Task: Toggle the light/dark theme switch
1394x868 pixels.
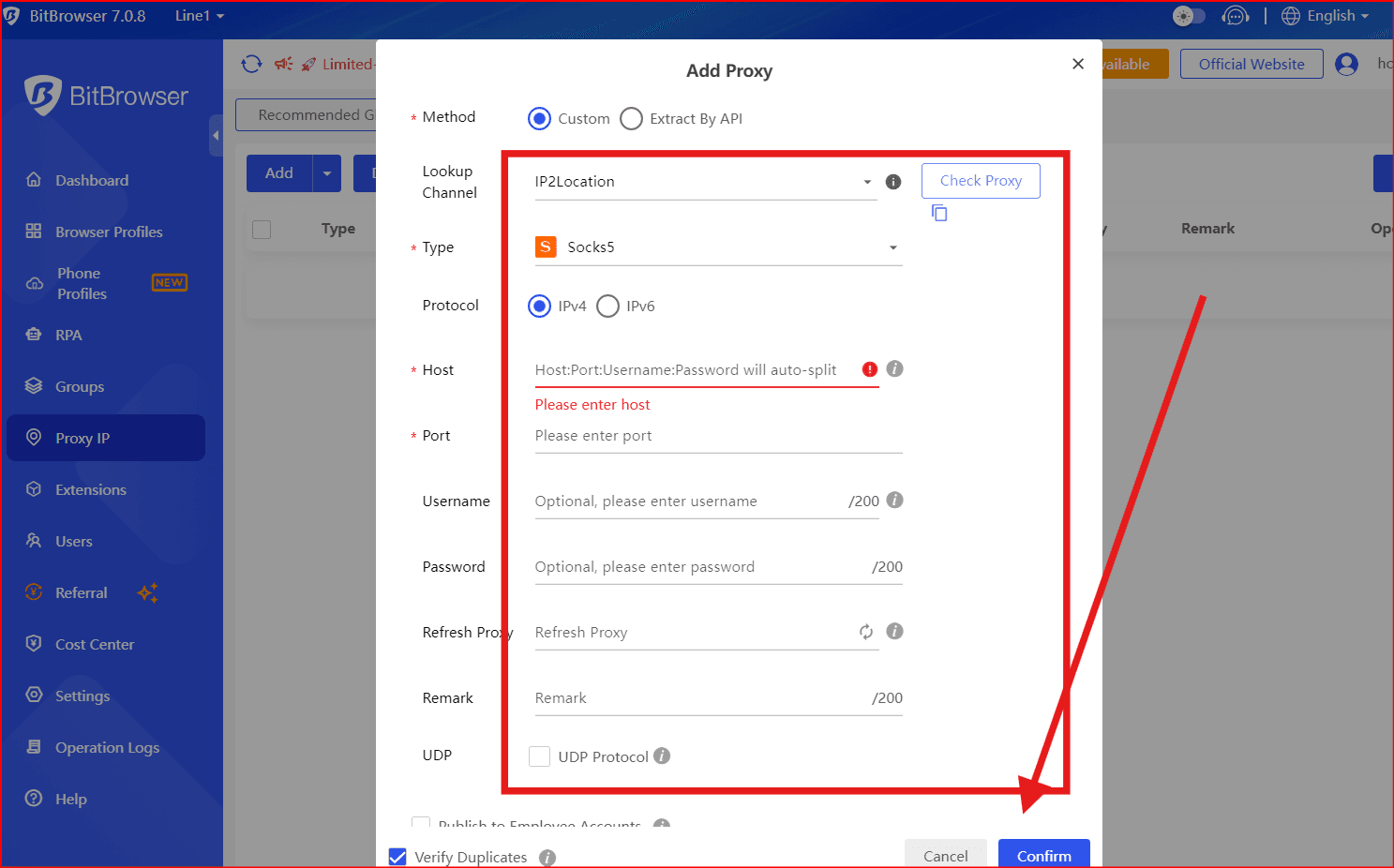Action: coord(1189,16)
